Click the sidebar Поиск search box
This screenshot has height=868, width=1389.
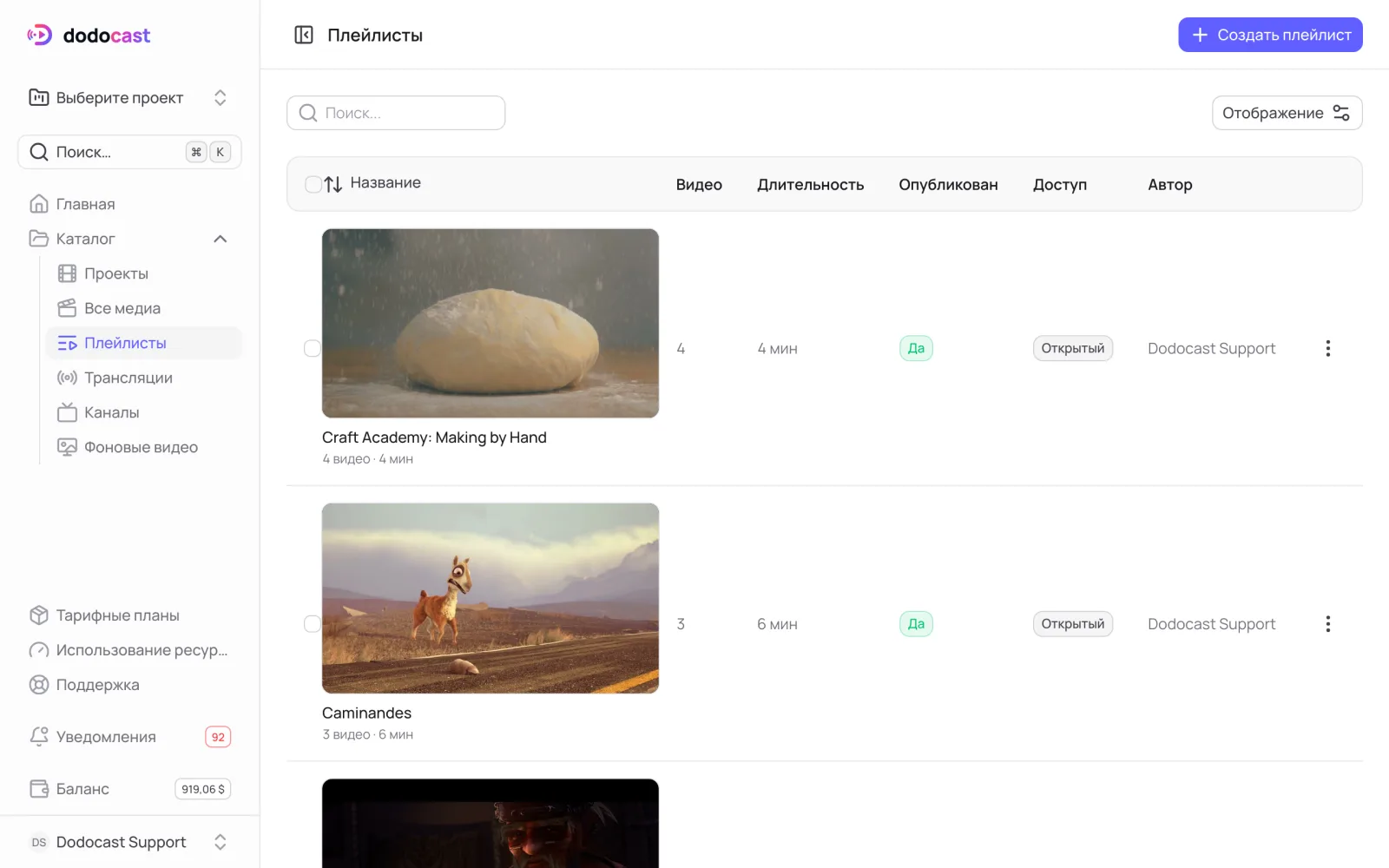pyautogui.click(x=129, y=152)
